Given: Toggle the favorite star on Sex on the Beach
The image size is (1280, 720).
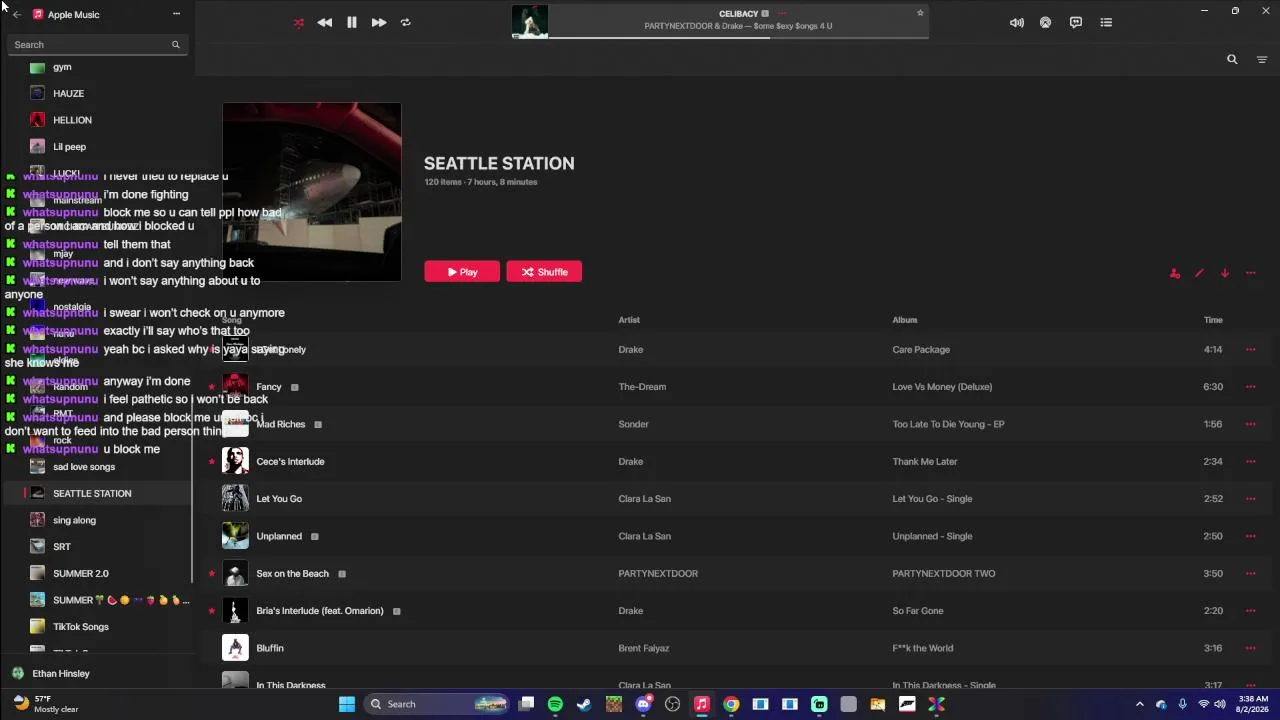Looking at the screenshot, I should point(212,574).
